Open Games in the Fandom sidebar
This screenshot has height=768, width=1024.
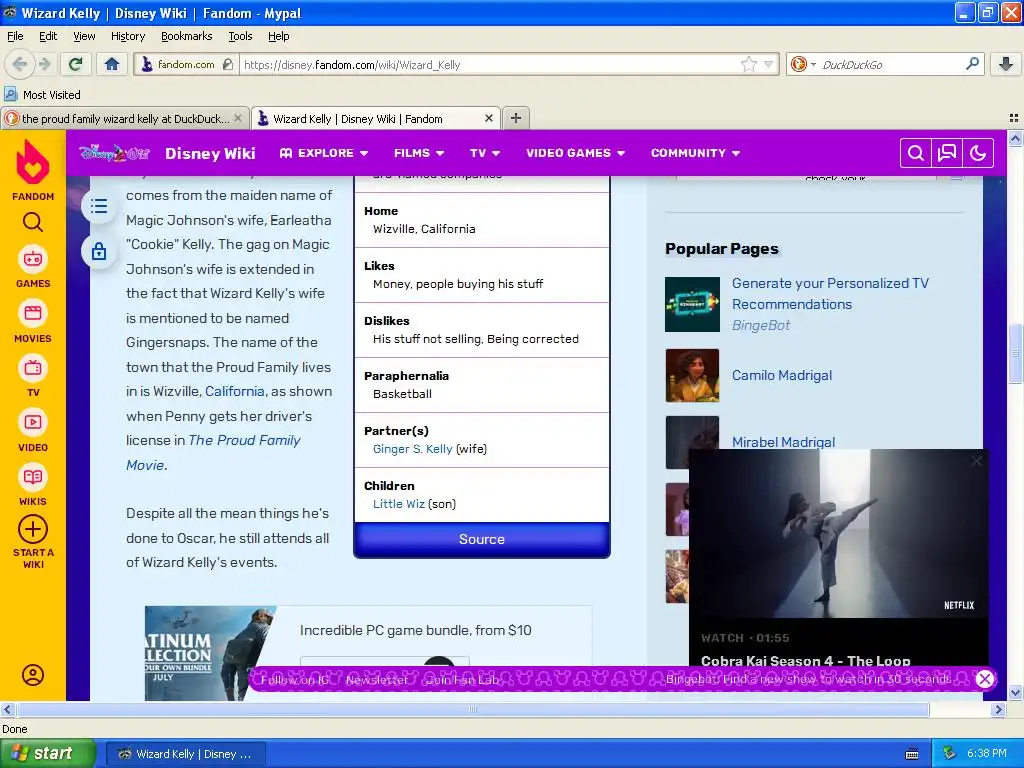[x=33, y=267]
